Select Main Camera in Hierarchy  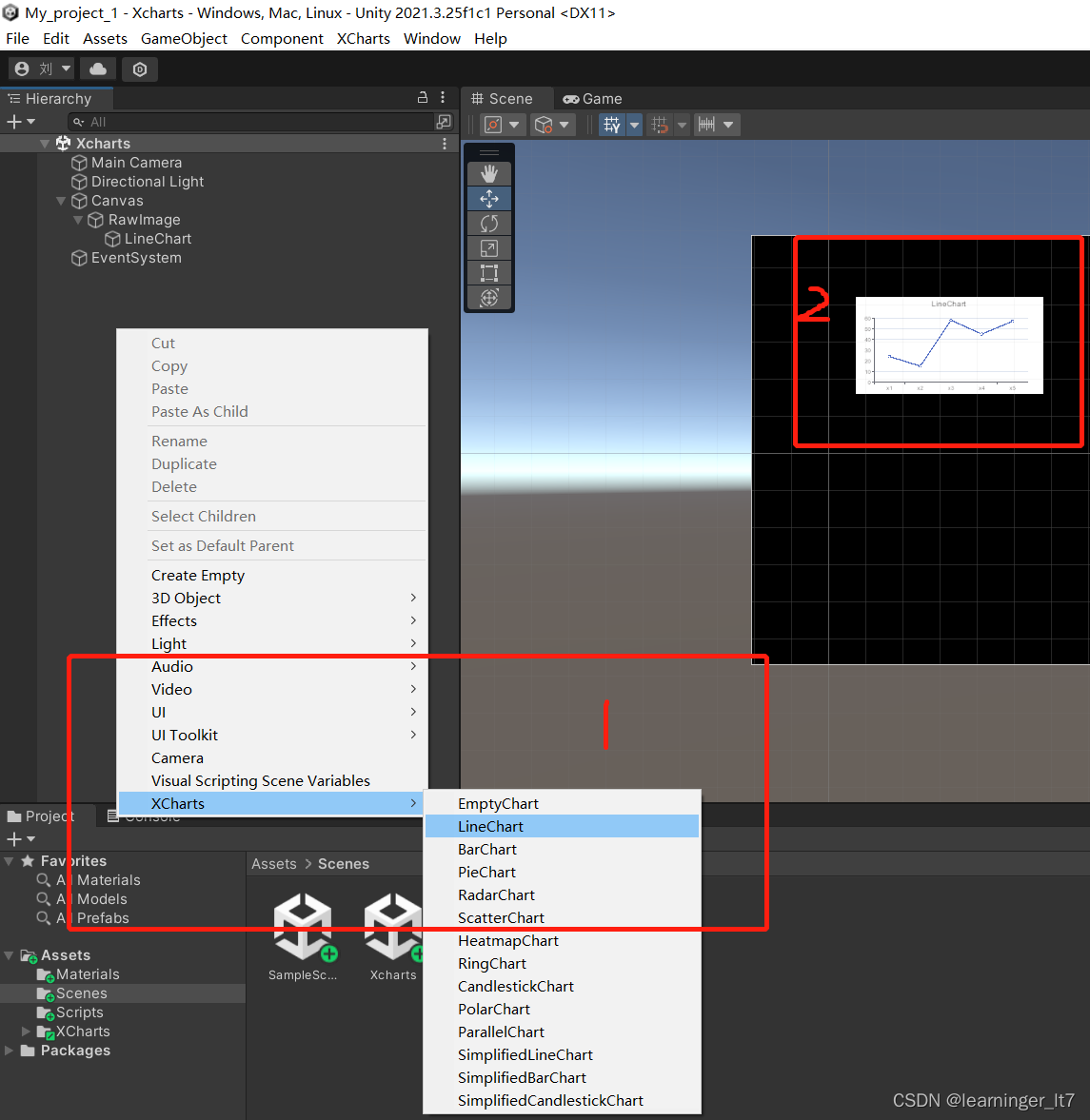coord(136,163)
